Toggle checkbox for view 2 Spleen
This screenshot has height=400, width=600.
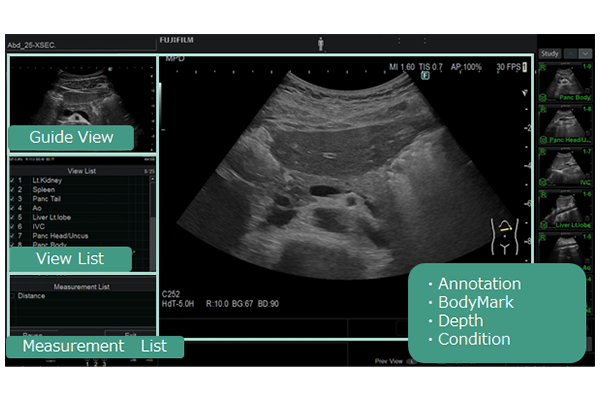pos(13,189)
